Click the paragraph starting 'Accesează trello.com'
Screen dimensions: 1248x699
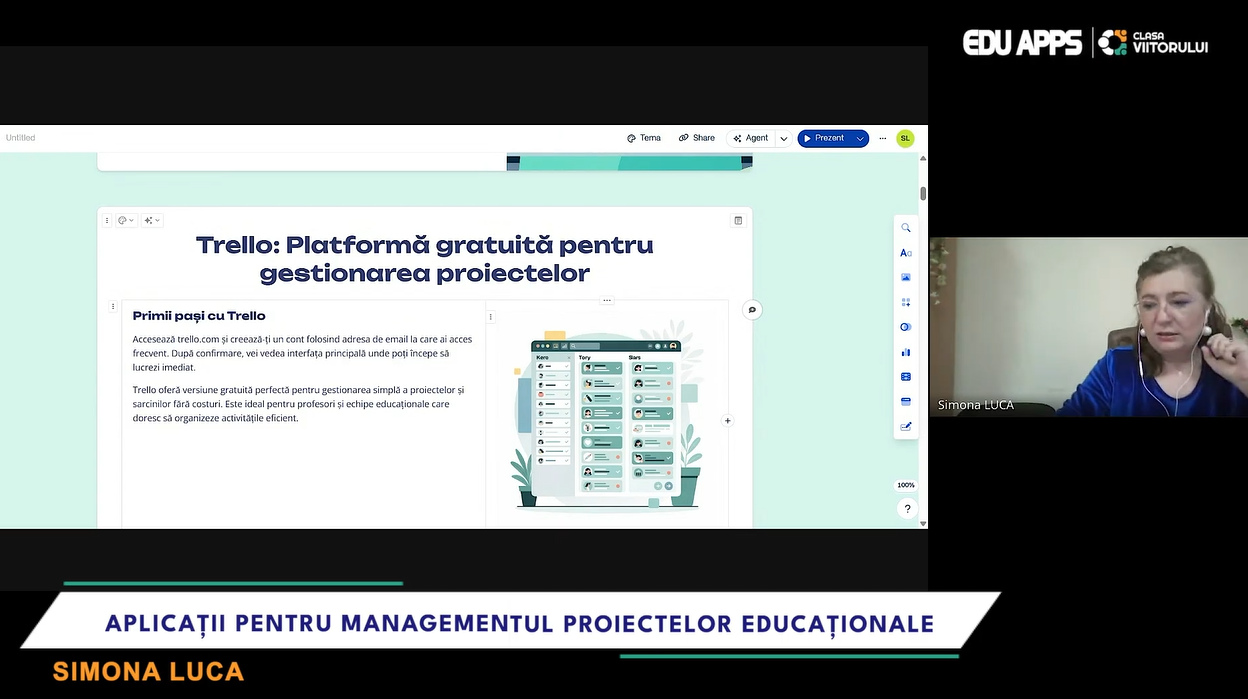point(302,353)
